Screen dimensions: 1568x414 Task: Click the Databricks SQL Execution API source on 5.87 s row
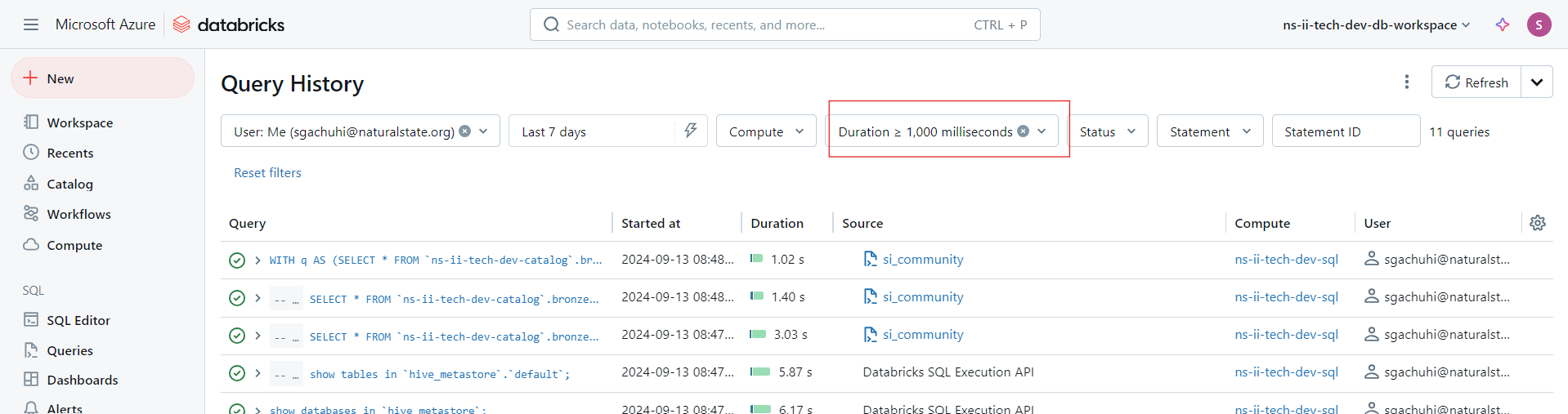(x=948, y=372)
